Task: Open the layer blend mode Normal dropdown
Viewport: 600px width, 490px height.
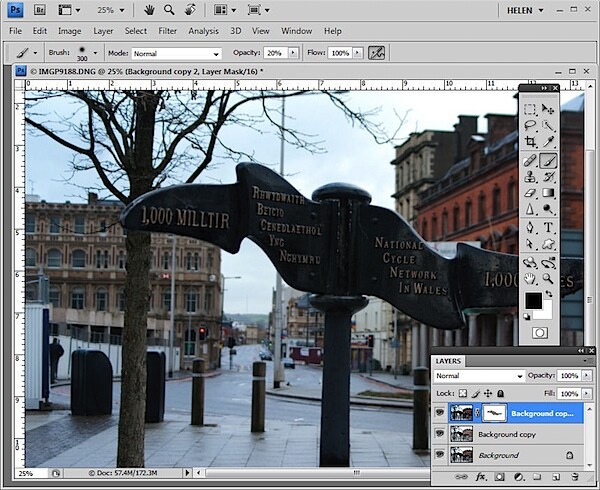Action: tap(479, 376)
